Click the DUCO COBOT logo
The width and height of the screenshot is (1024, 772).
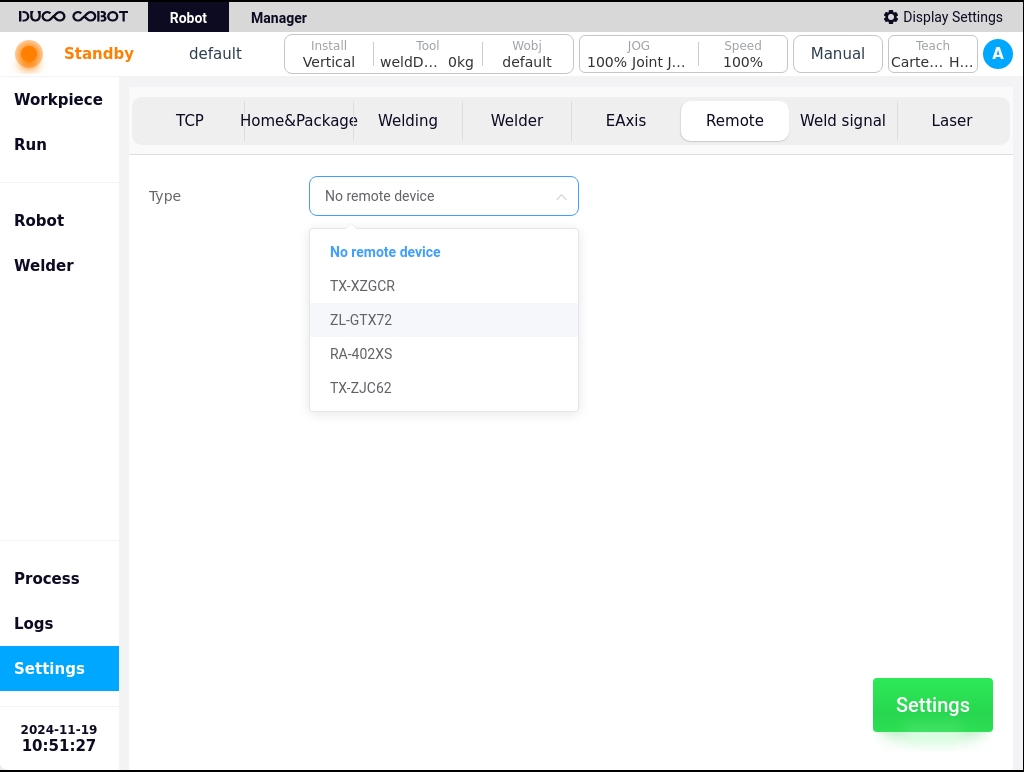73,16
